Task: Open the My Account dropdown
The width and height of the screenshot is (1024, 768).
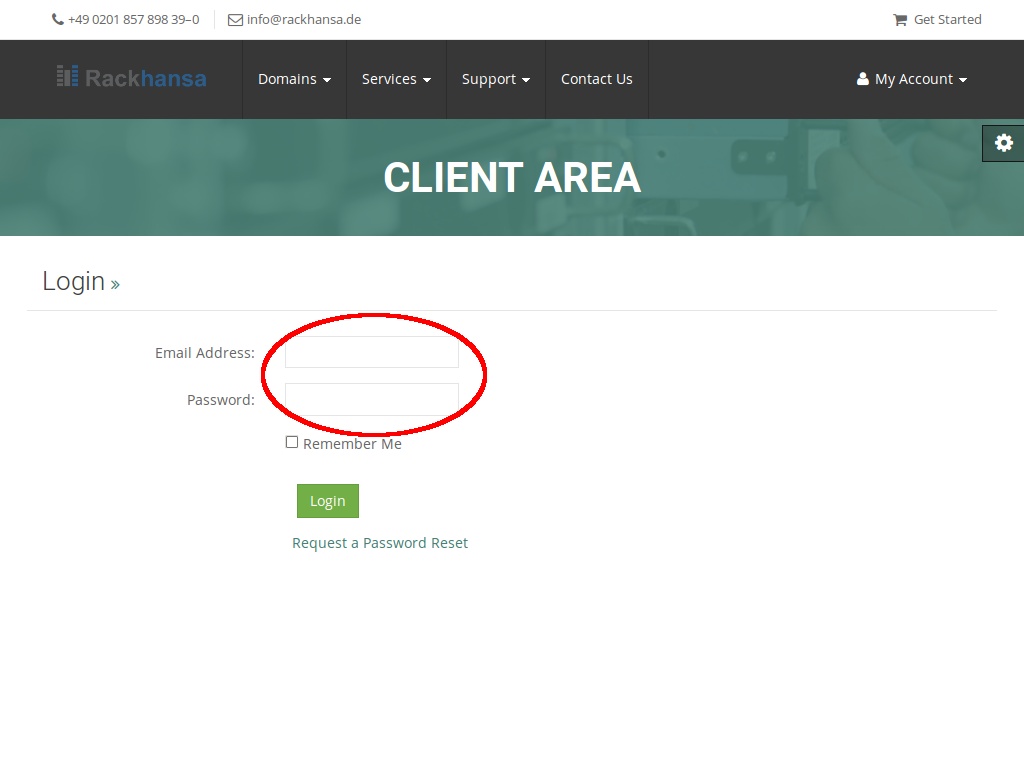Action: [x=912, y=79]
